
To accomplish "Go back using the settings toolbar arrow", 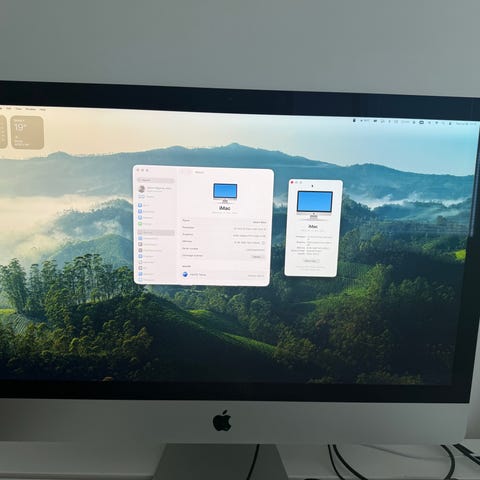I will pyautogui.click(x=183, y=172).
